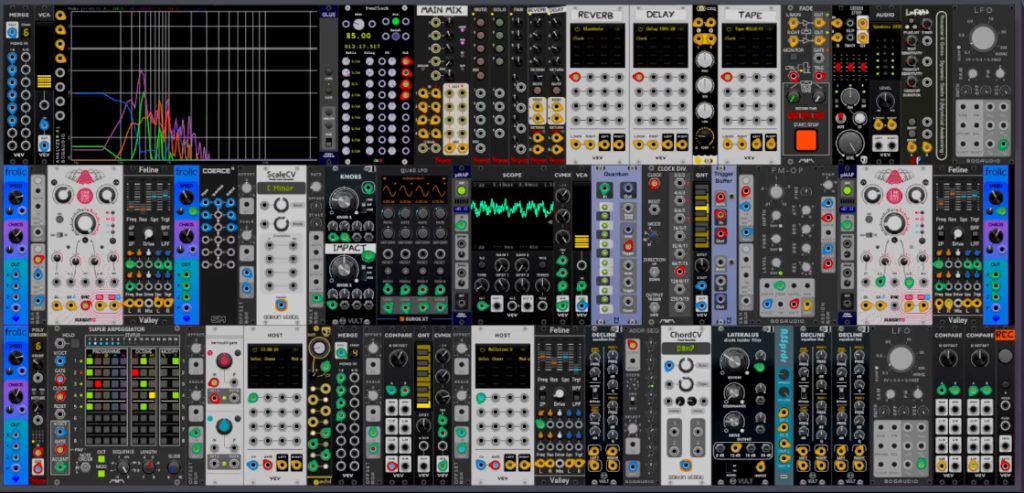Click the AUDIO module LEVEL knob
1024x493 pixels.
click(x=885, y=100)
